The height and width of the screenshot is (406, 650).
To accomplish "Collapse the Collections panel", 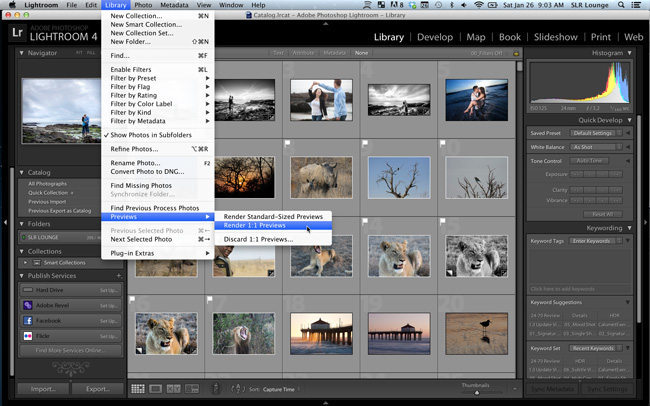I will (x=22, y=251).
